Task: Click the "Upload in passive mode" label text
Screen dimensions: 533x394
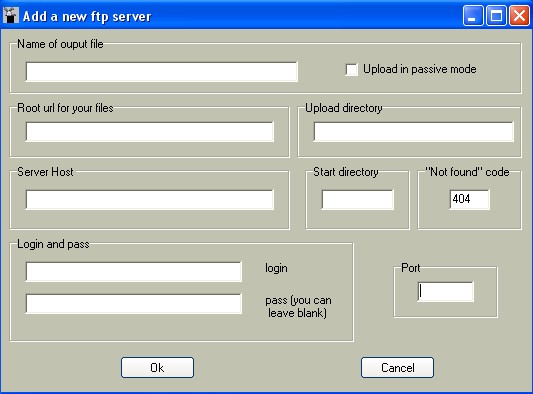Action: [419, 69]
